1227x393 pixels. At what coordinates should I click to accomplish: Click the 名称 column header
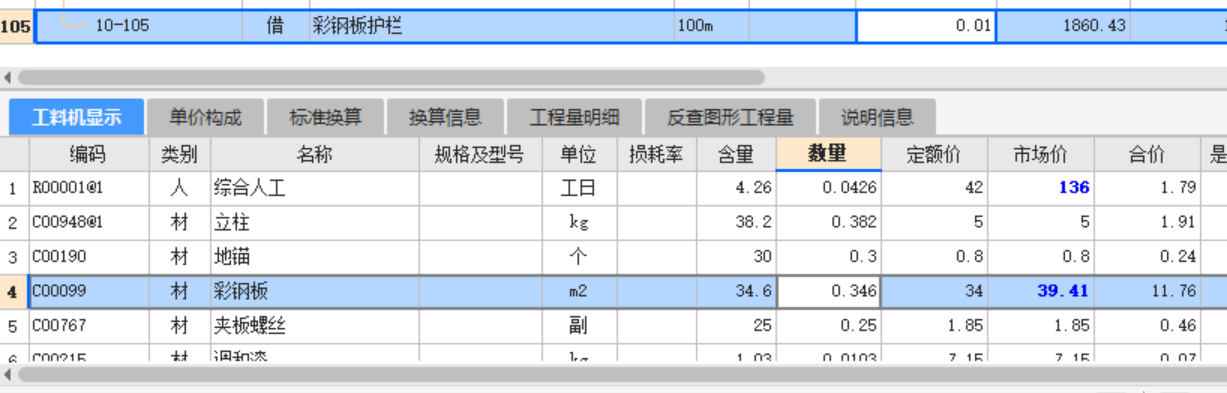coord(315,154)
